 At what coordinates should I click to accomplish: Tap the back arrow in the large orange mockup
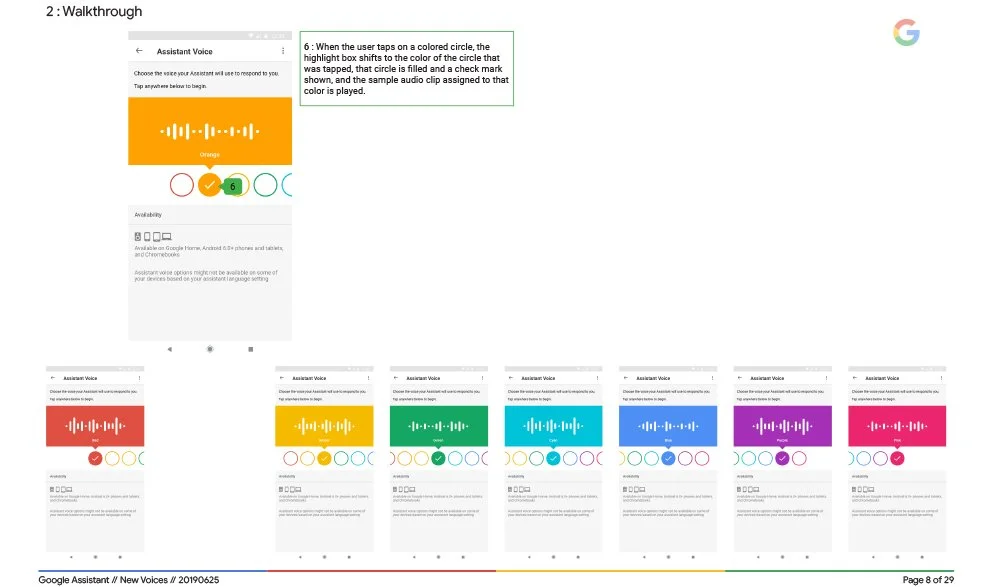click(x=139, y=51)
